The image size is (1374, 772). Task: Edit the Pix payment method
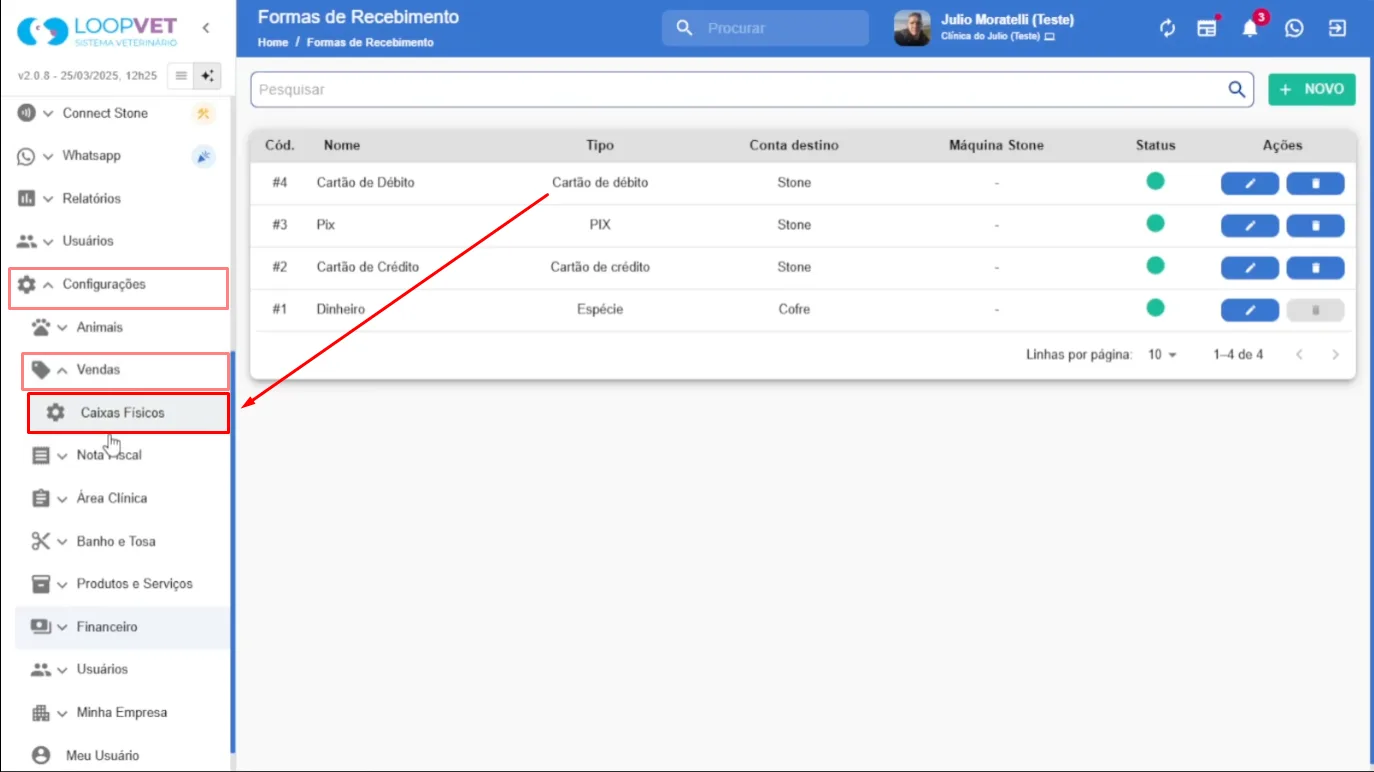pyautogui.click(x=1250, y=225)
